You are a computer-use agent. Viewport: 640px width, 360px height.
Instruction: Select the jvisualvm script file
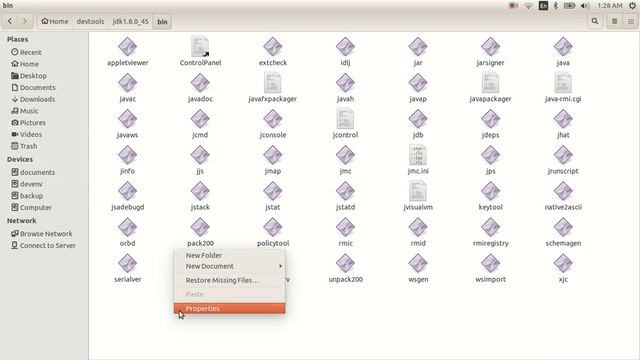click(x=418, y=191)
